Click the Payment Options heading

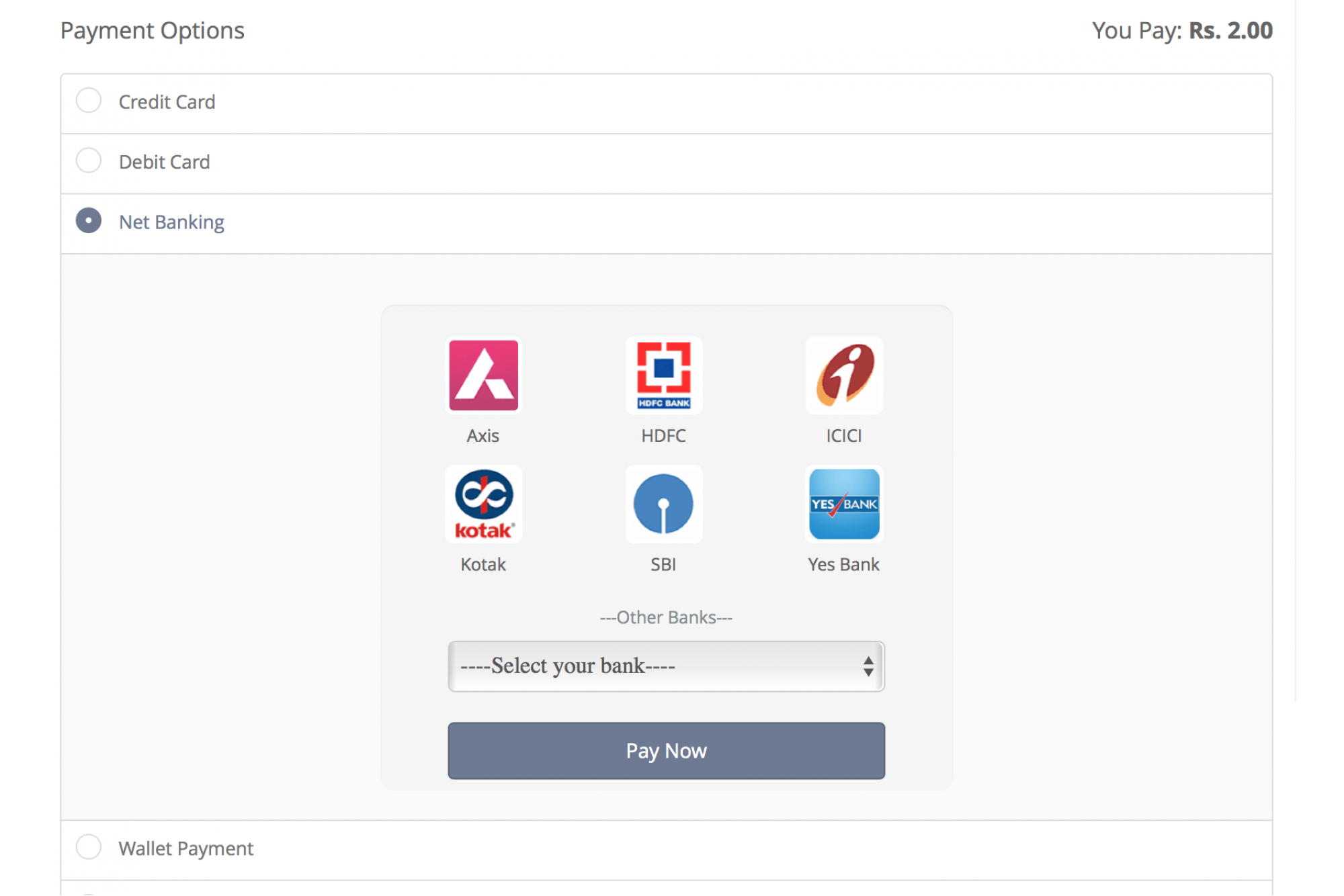153,30
